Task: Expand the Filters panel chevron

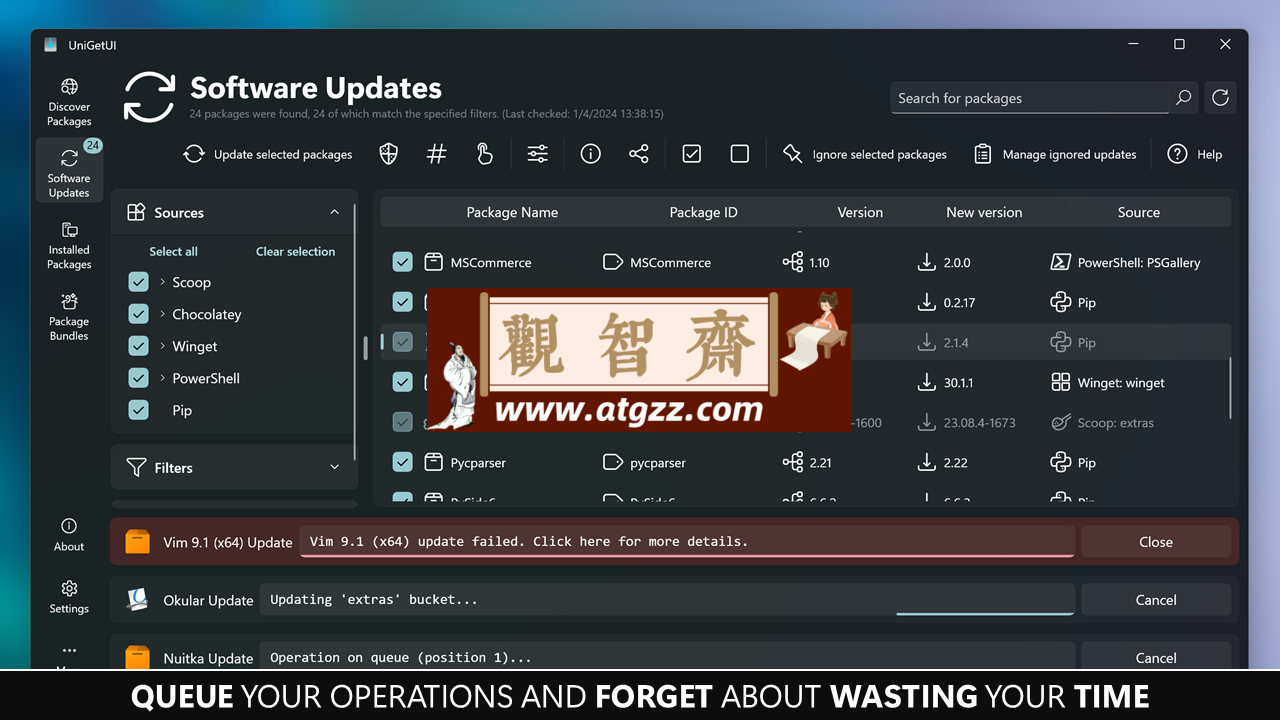Action: (334, 467)
